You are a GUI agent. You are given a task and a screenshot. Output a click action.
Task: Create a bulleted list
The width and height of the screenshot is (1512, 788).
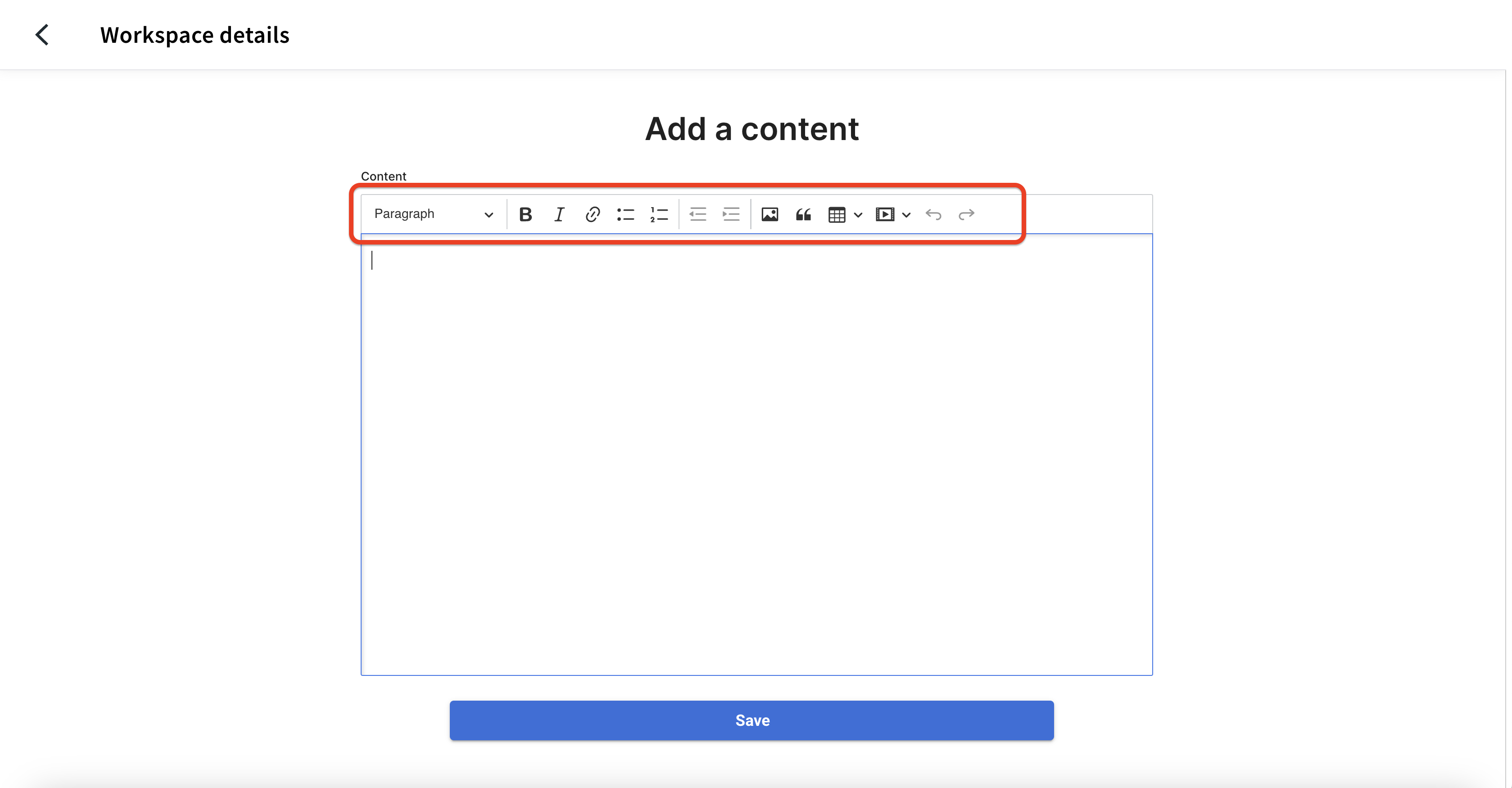click(x=626, y=214)
